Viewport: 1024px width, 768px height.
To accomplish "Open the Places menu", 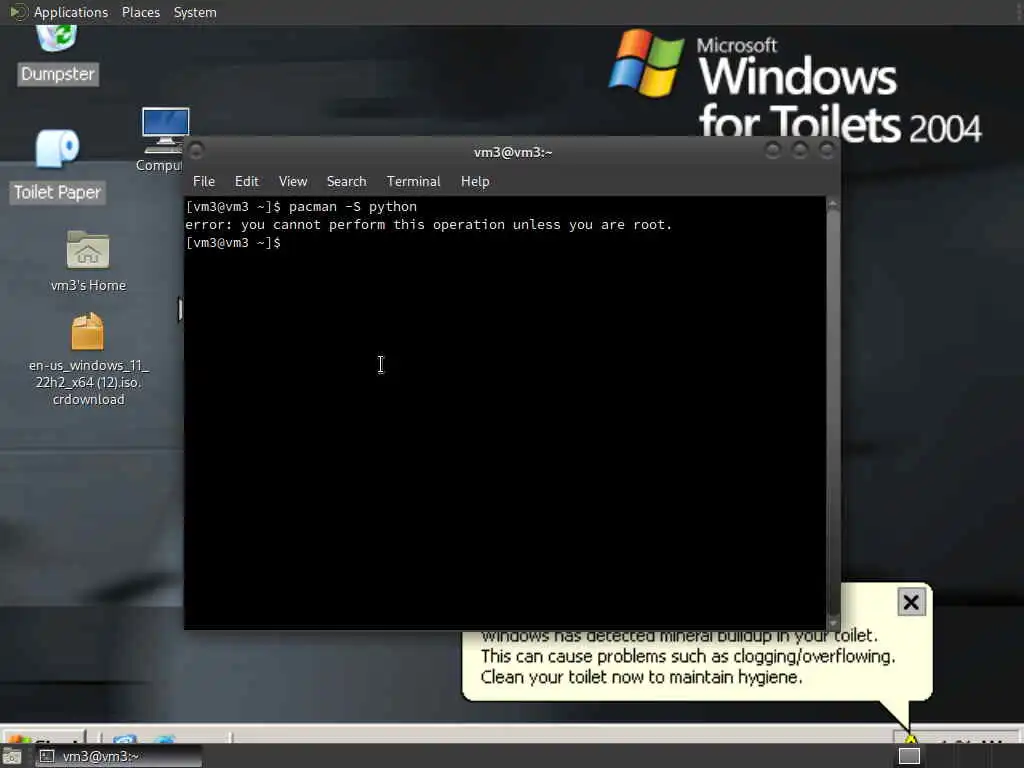I will point(140,12).
